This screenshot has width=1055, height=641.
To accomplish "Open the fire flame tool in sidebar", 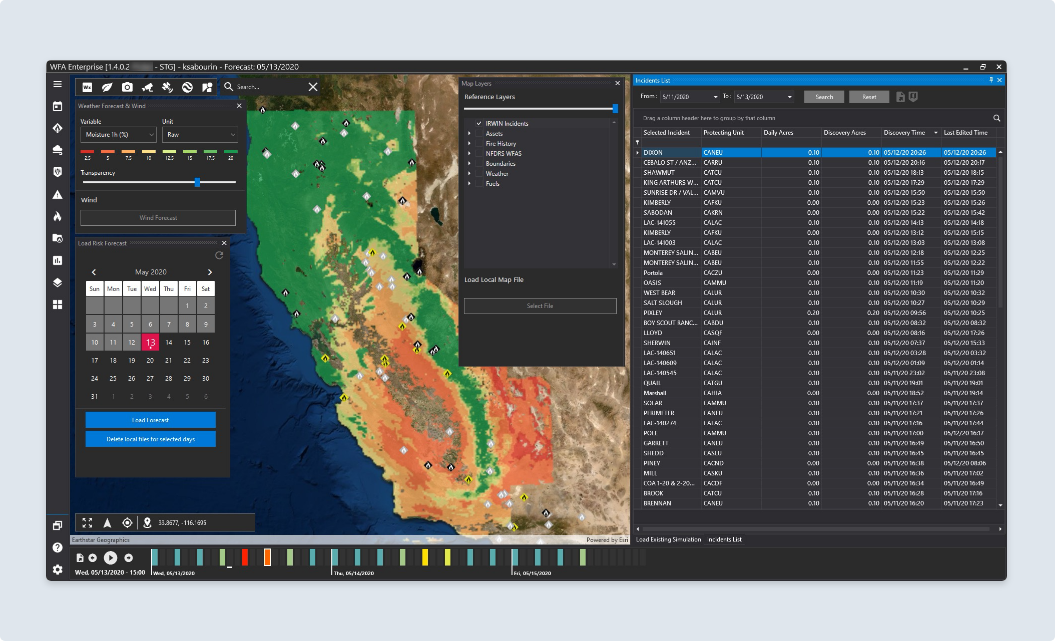I will [58, 216].
